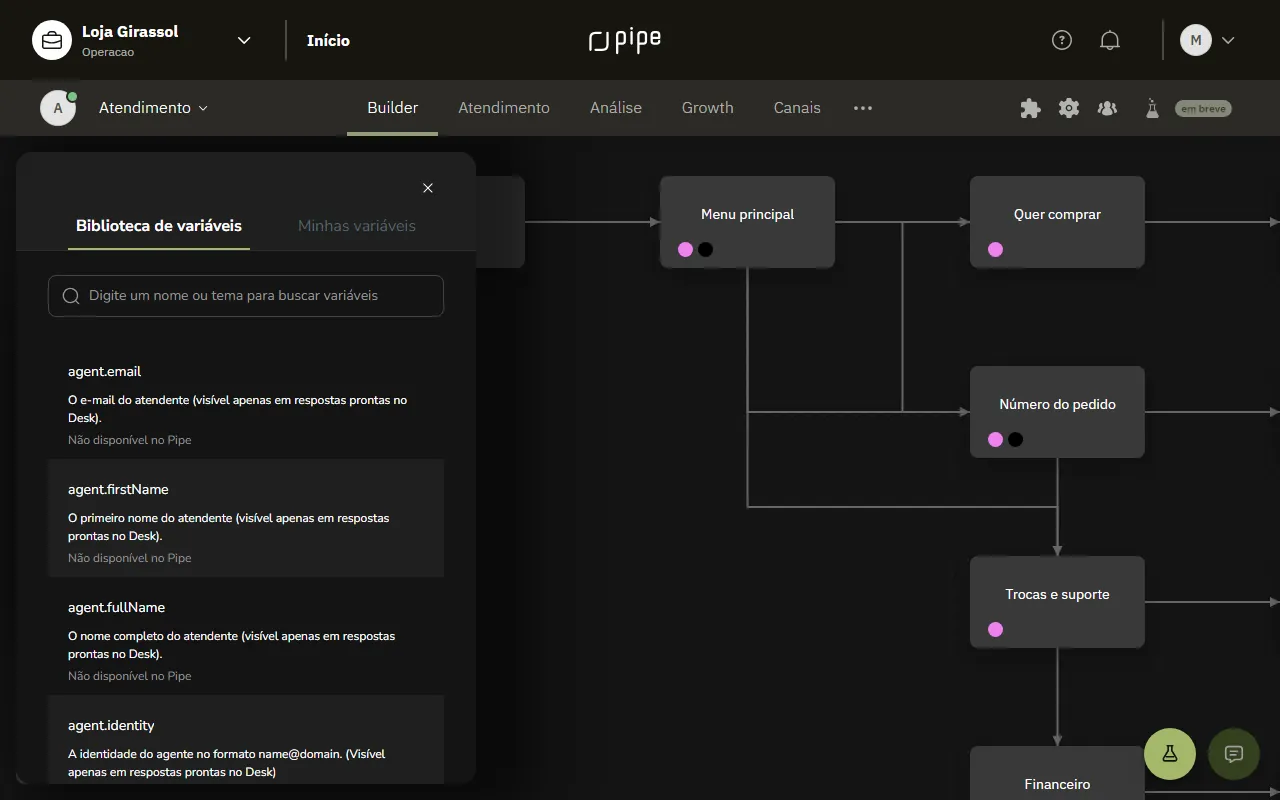Open the help question mark icon

pyautogui.click(x=1062, y=40)
